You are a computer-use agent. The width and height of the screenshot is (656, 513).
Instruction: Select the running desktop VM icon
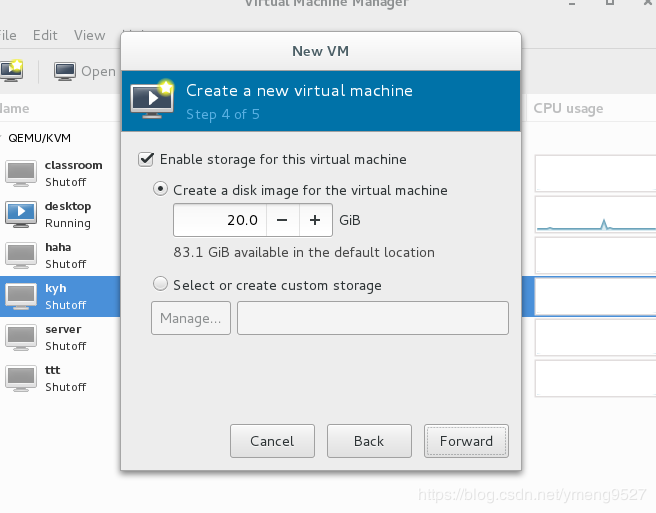[21, 214]
